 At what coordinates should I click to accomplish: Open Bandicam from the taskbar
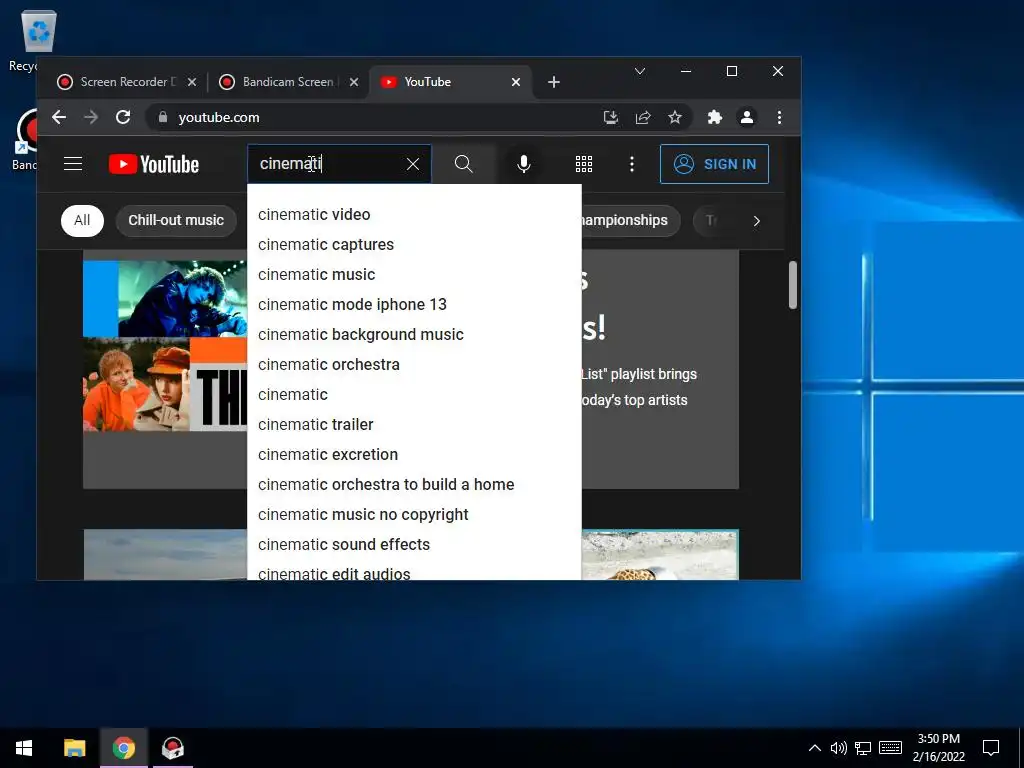[x=173, y=748]
